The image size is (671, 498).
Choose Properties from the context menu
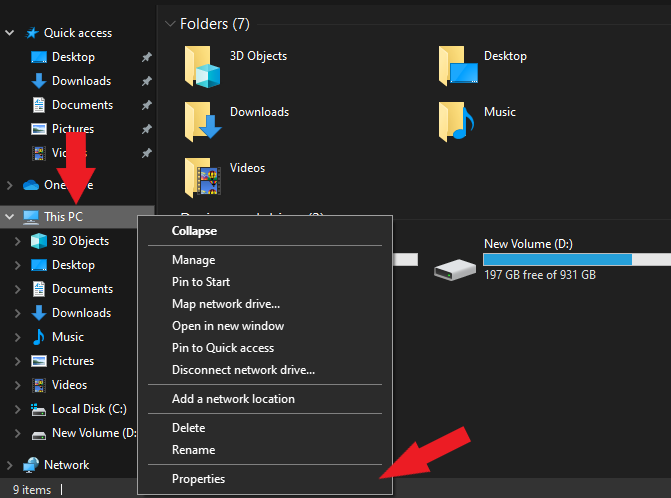[x=198, y=479]
